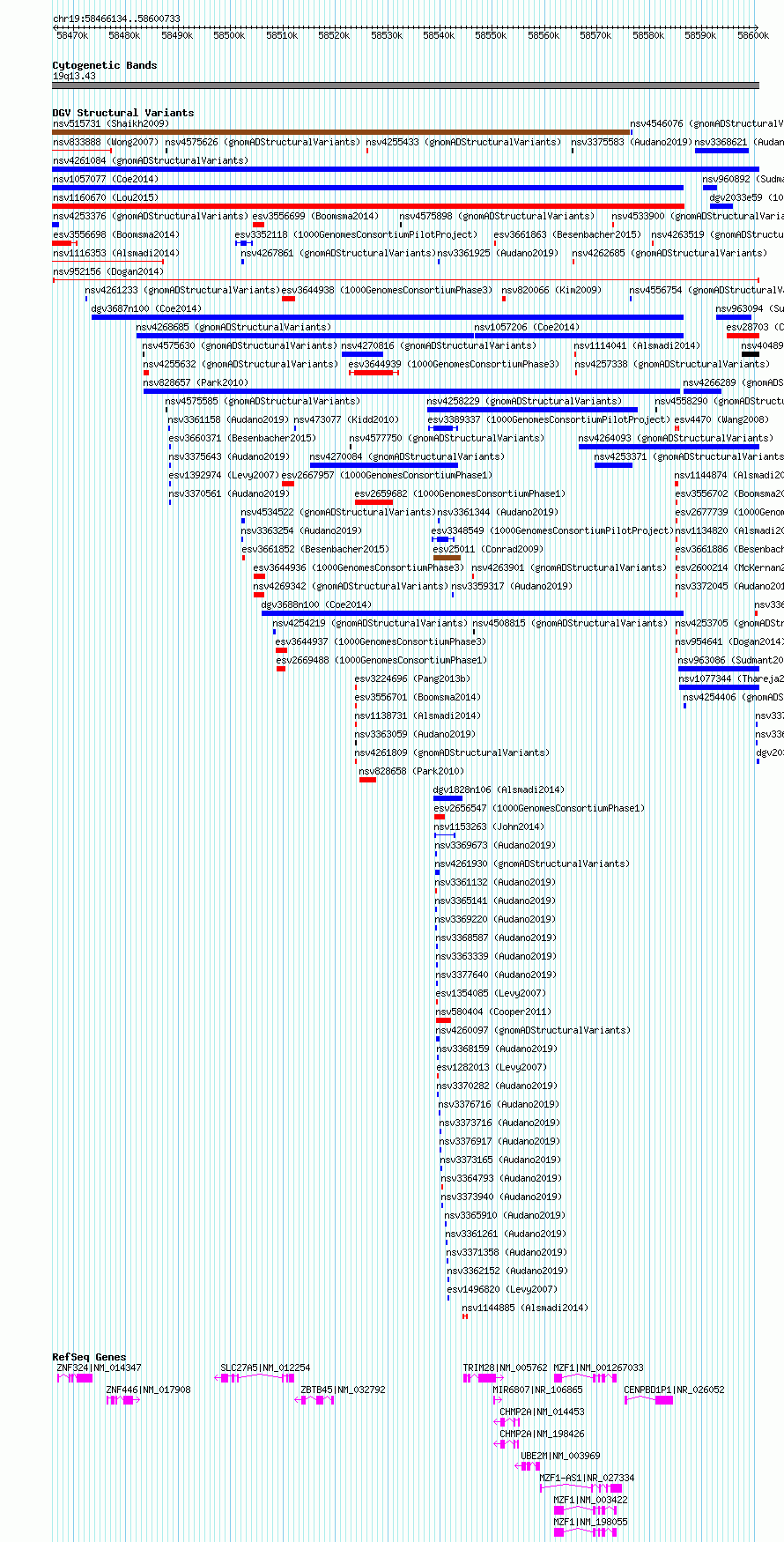Click the nsv4261084 gnomAD variant label
Screen dimensions: 784x1542
coord(151,160)
